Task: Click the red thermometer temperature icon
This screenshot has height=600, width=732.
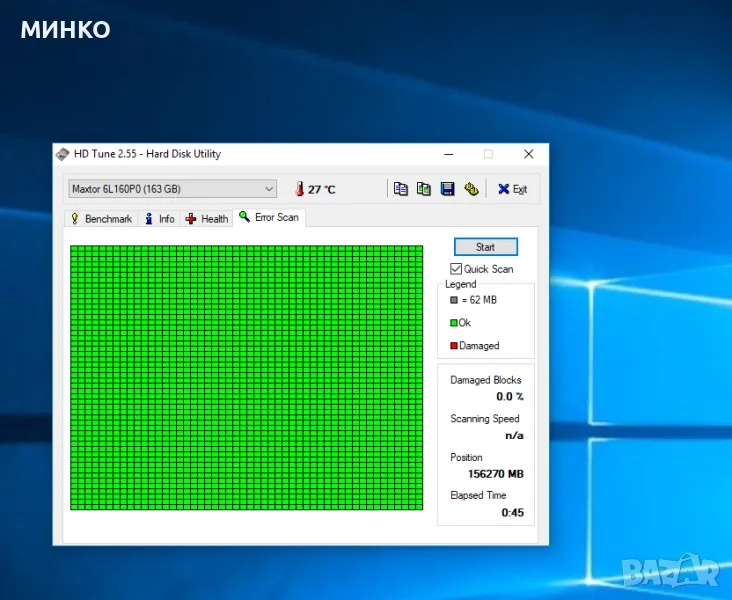Action: (x=298, y=189)
